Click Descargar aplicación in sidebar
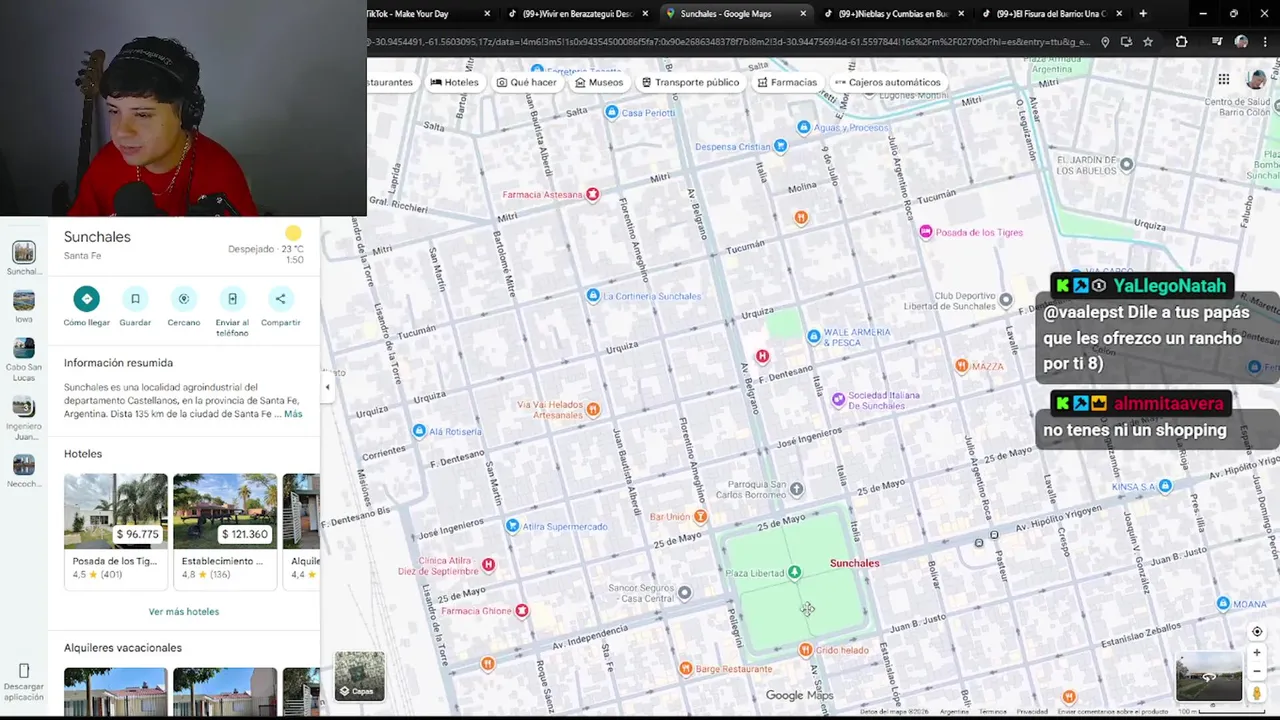 (x=24, y=681)
